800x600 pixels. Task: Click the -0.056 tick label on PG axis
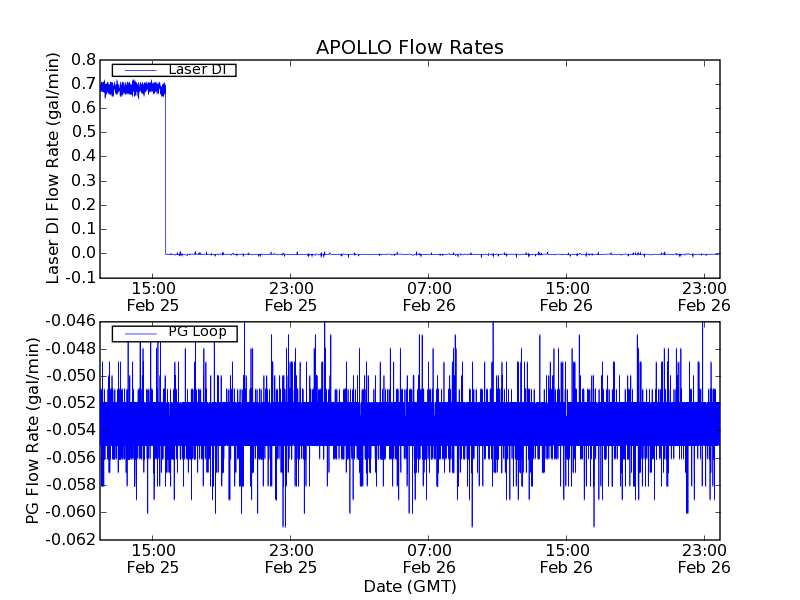tap(70, 458)
